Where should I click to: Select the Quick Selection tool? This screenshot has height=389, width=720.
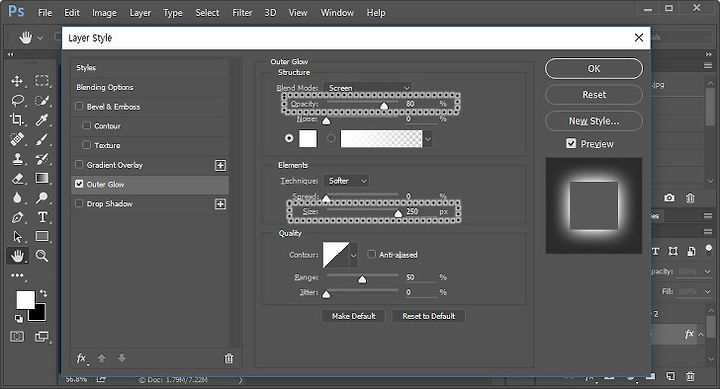click(42, 100)
